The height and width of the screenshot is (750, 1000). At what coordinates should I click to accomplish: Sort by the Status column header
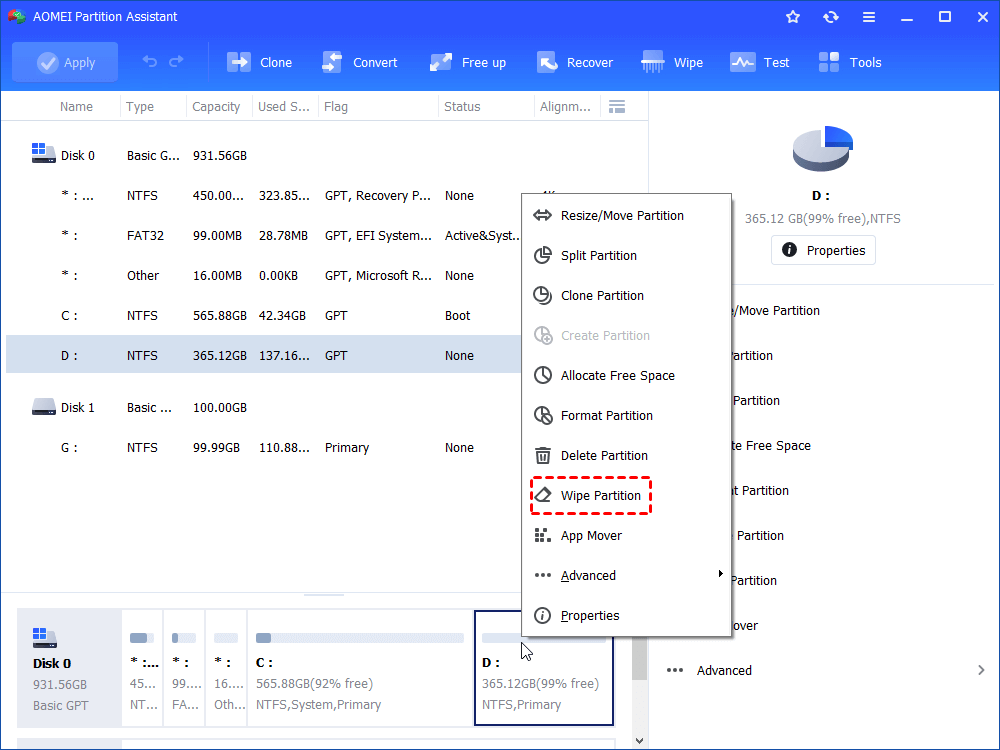pos(486,107)
